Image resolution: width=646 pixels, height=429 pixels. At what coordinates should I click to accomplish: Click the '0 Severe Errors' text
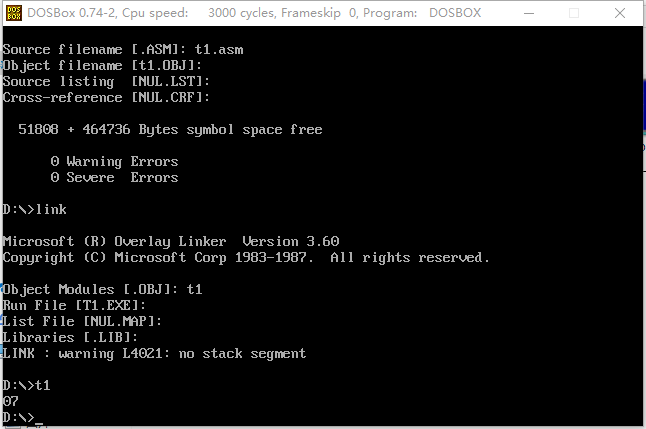click(x=114, y=177)
